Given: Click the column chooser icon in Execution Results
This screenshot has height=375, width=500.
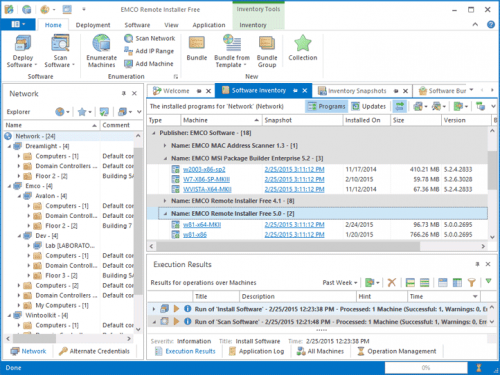Looking at the screenshot, I should [457, 283].
